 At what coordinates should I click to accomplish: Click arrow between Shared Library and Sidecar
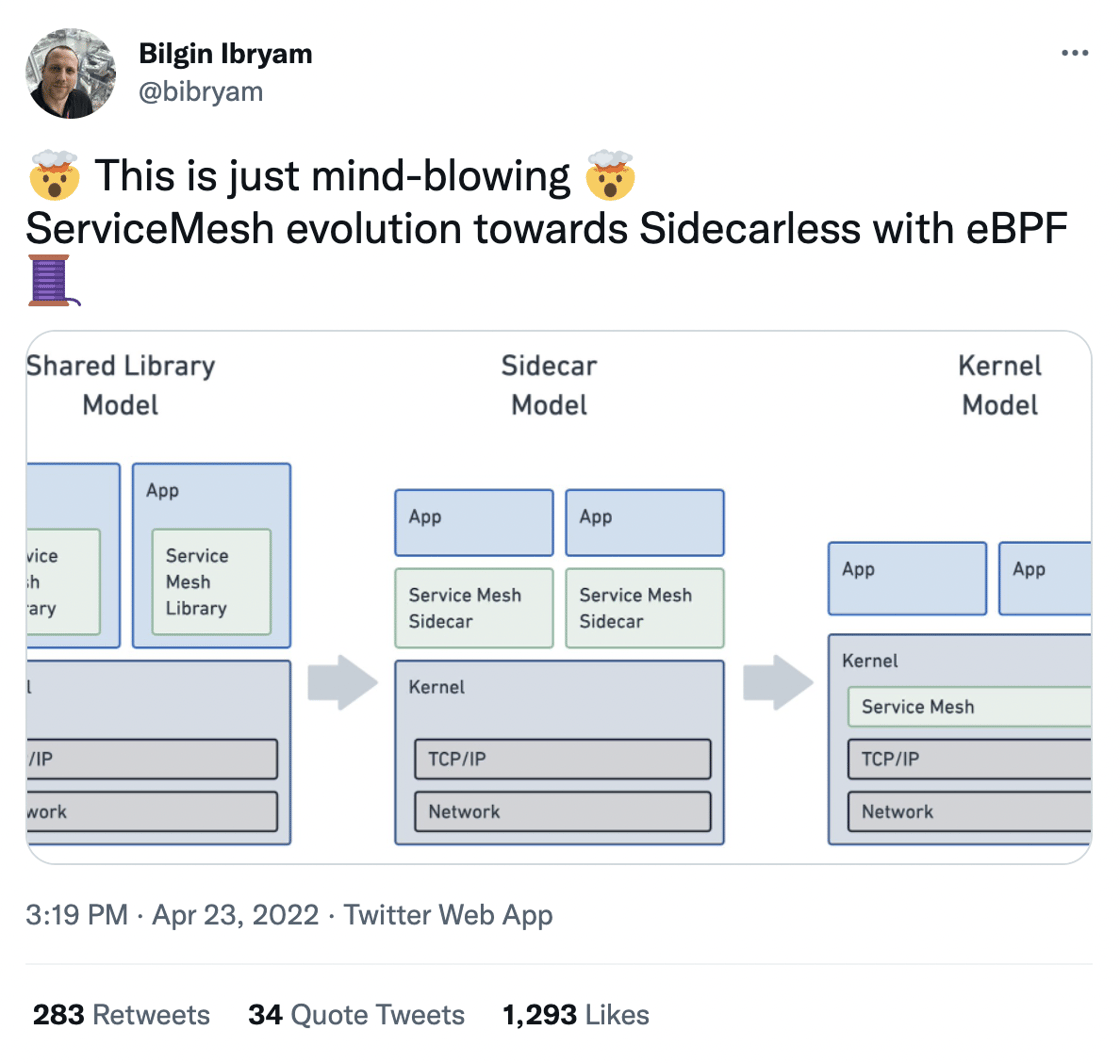342,683
